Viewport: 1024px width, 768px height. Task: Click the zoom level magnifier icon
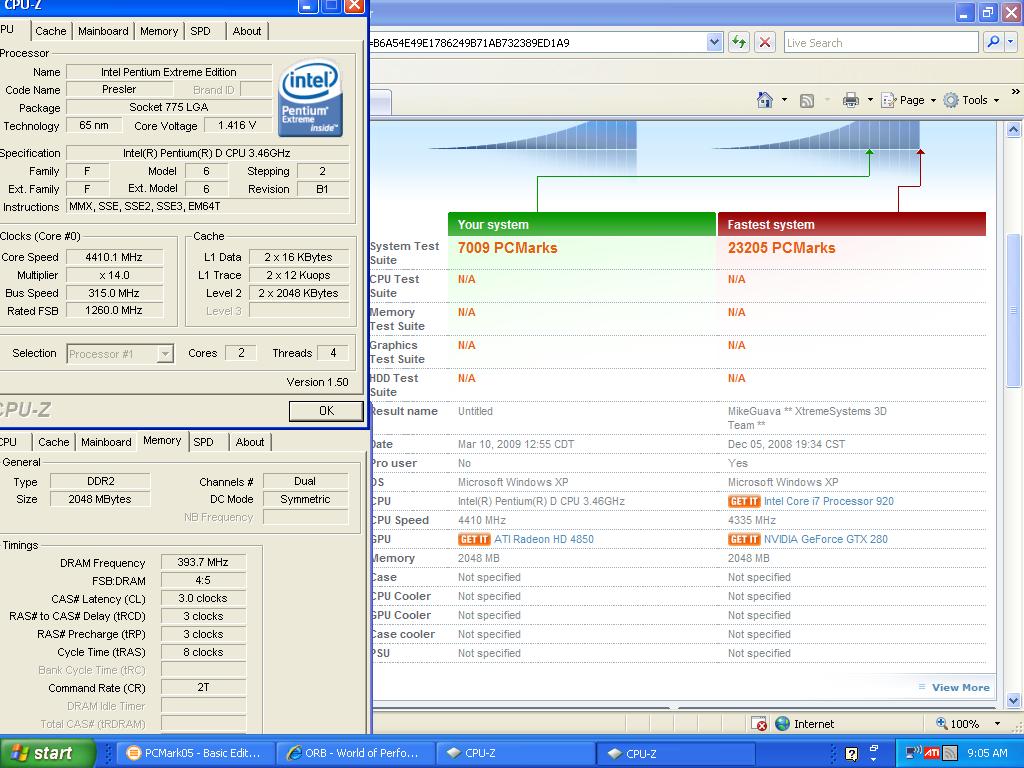click(x=942, y=724)
